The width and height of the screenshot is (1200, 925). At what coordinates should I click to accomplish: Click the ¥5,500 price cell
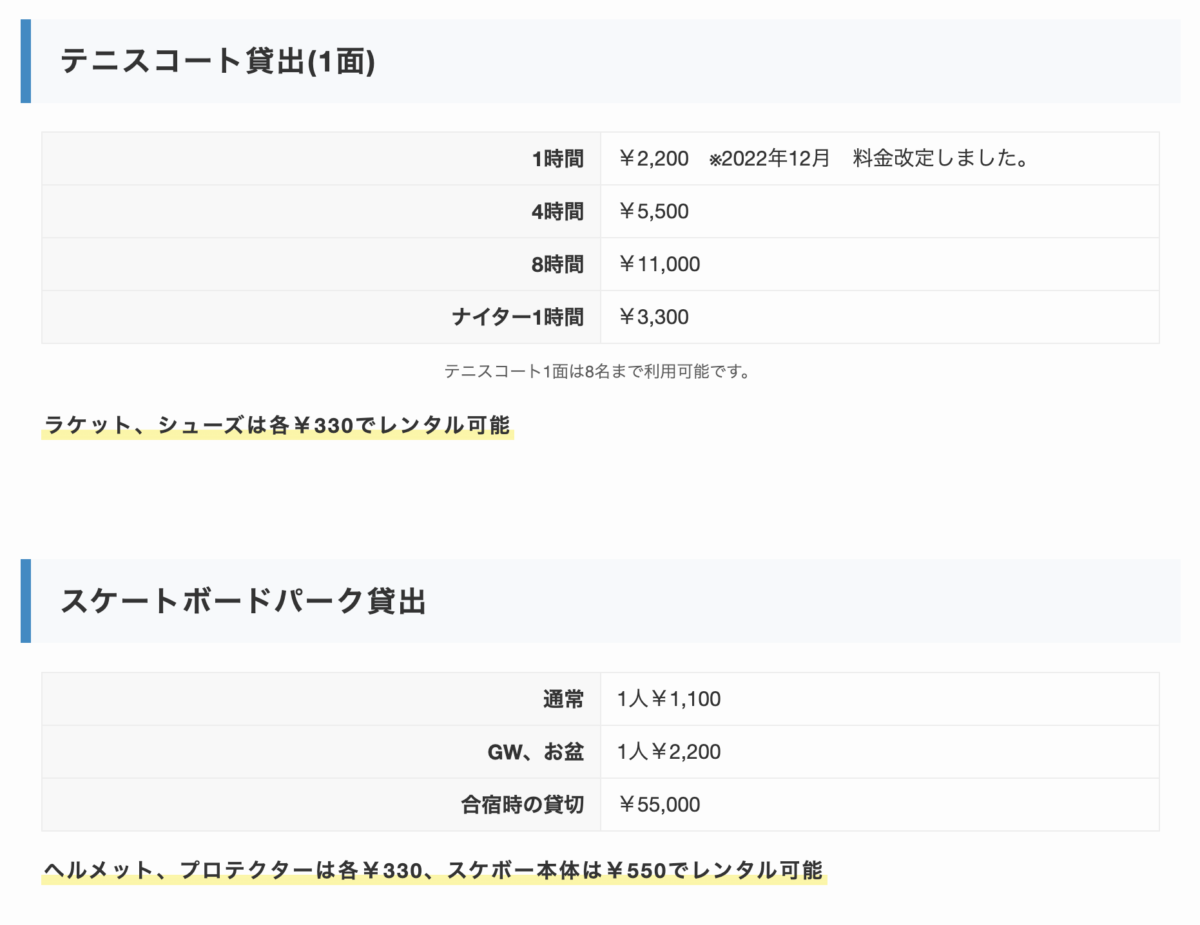coord(654,211)
